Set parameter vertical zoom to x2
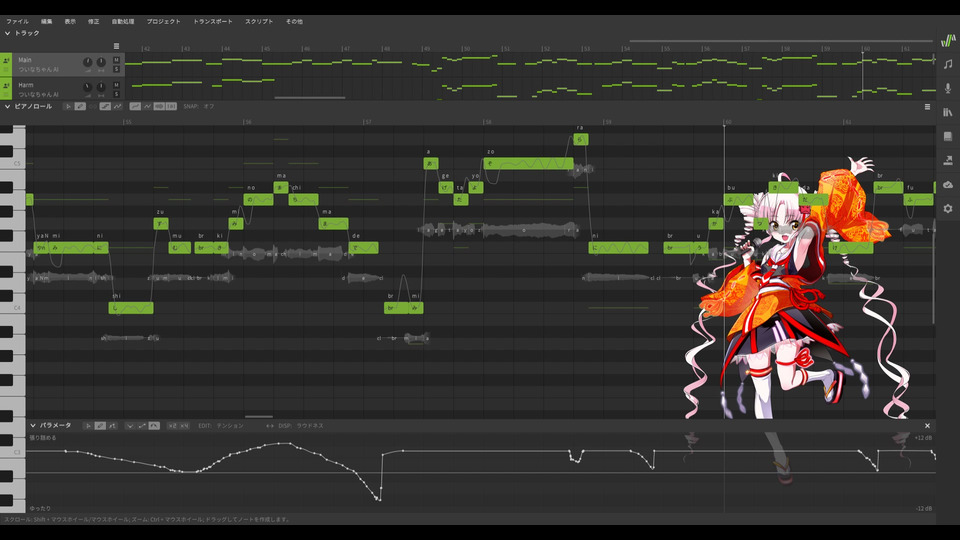 (x=172, y=426)
